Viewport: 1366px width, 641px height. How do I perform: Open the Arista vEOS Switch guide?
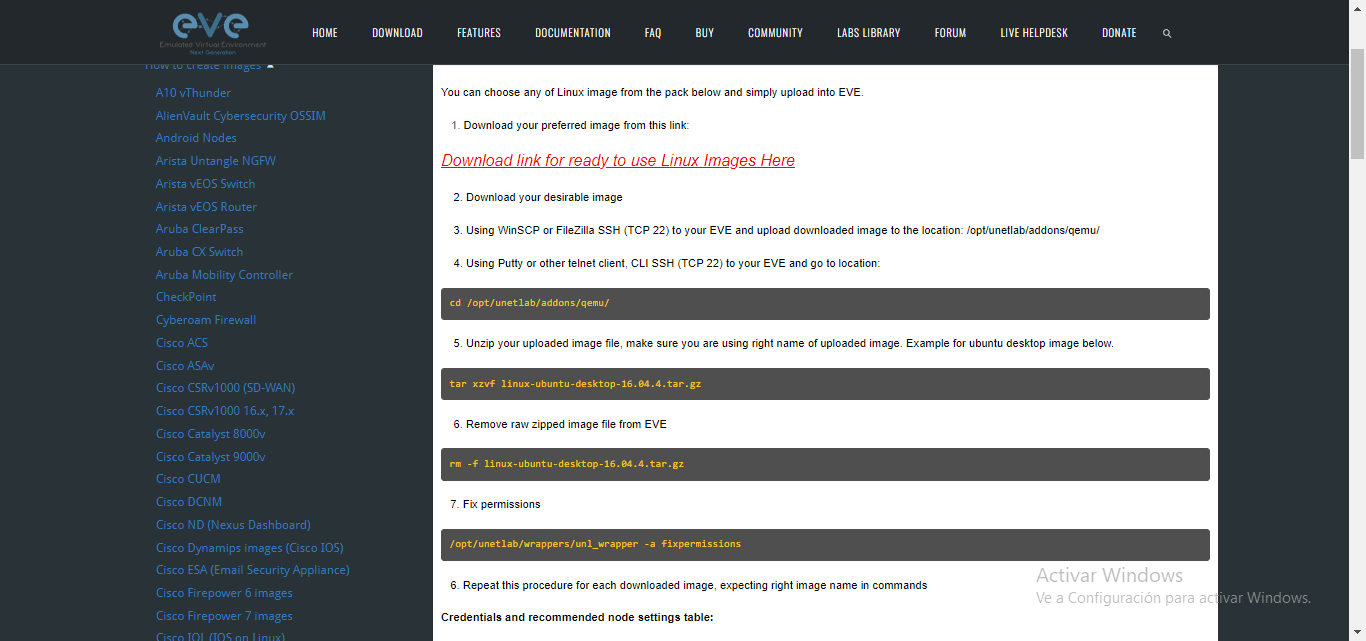[205, 184]
